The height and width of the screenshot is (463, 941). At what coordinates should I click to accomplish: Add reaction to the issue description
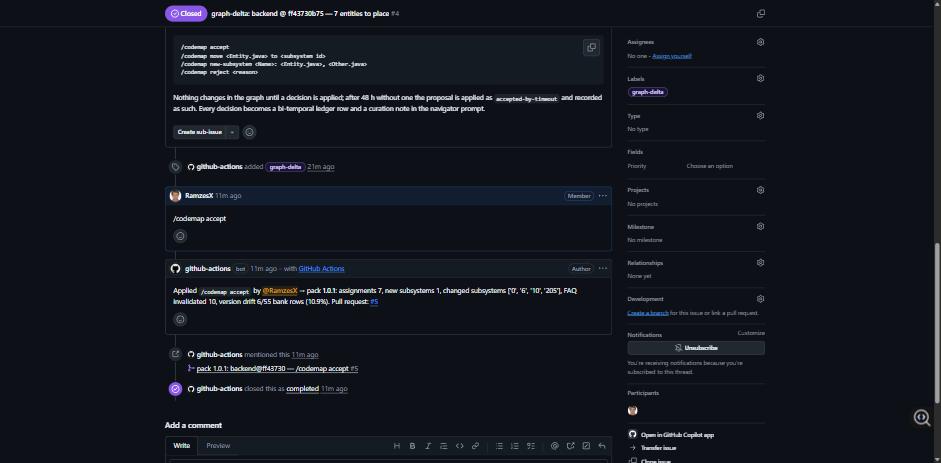250,132
